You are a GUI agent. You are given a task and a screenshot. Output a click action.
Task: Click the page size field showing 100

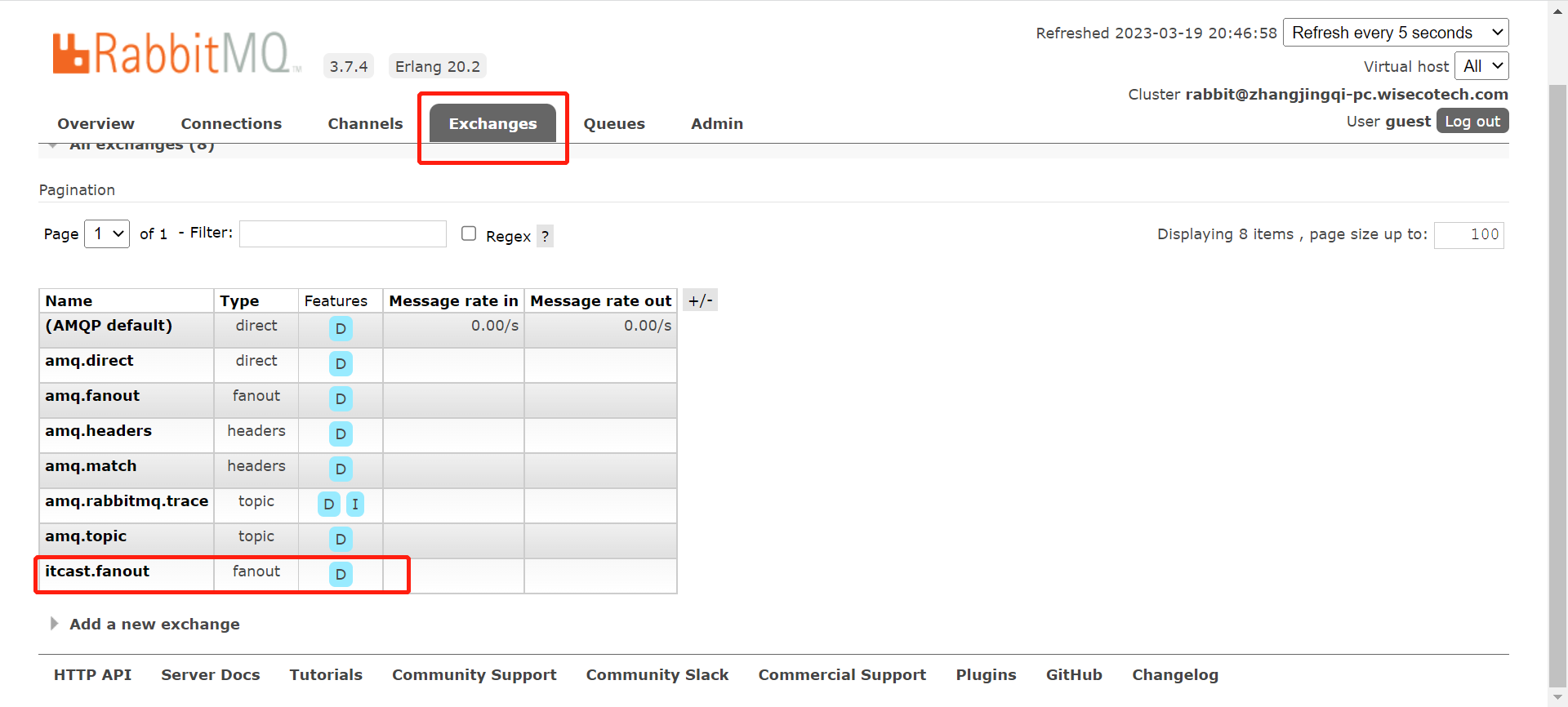click(x=1468, y=234)
